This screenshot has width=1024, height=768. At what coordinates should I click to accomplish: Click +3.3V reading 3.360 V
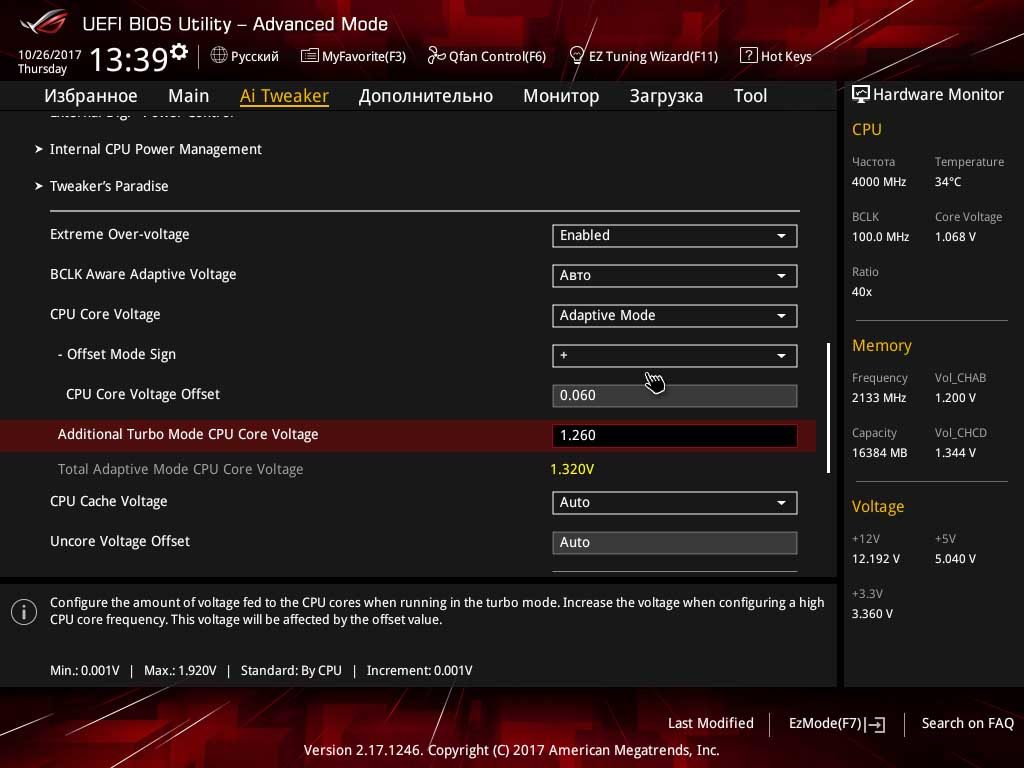coord(872,614)
